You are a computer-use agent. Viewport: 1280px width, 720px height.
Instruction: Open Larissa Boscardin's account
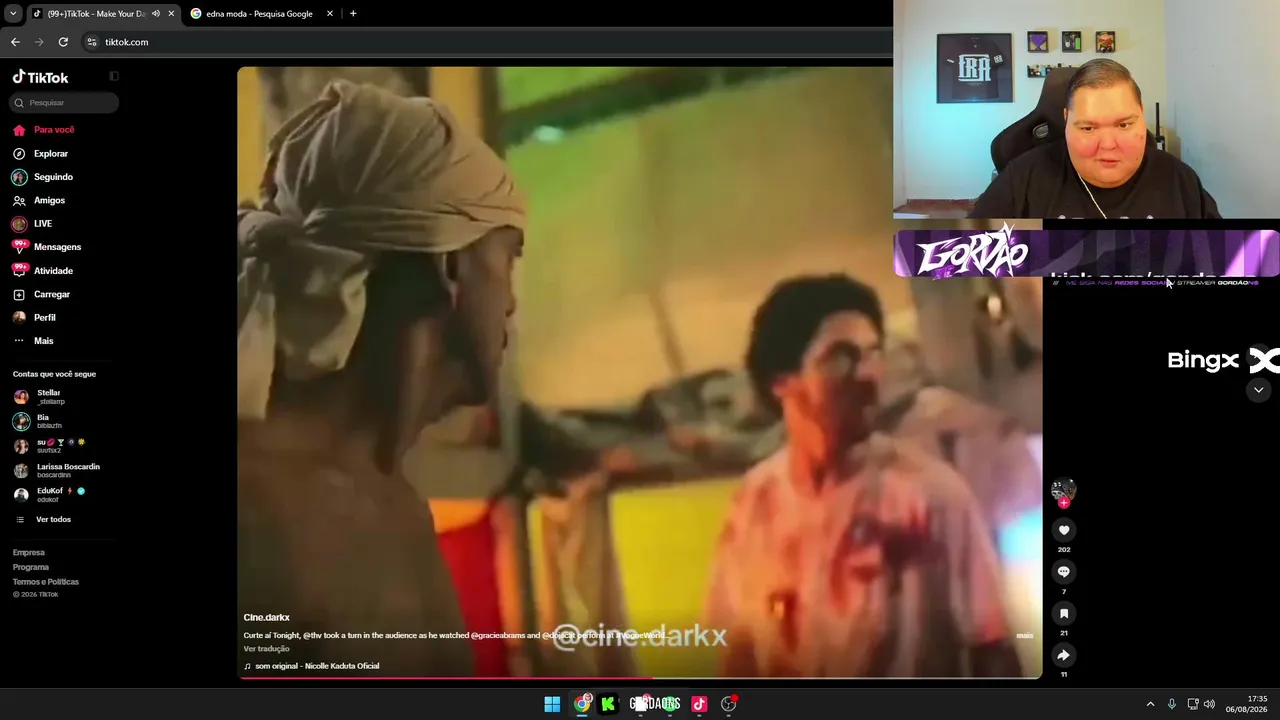coord(56,470)
